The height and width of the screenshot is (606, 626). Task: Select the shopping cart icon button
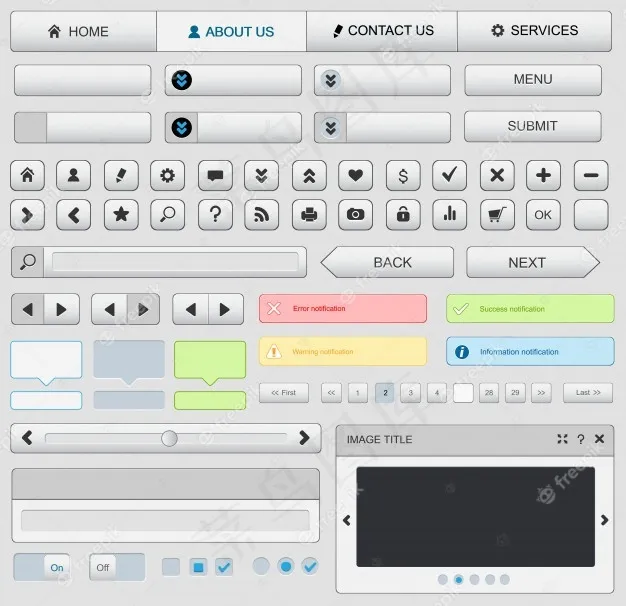tap(496, 214)
